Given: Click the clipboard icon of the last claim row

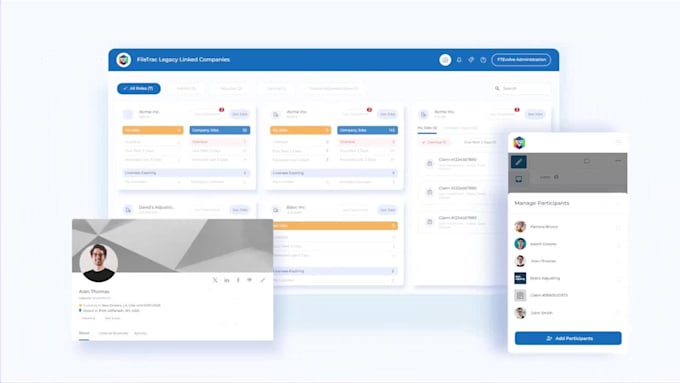Looking at the screenshot, I should pyautogui.click(x=429, y=222).
